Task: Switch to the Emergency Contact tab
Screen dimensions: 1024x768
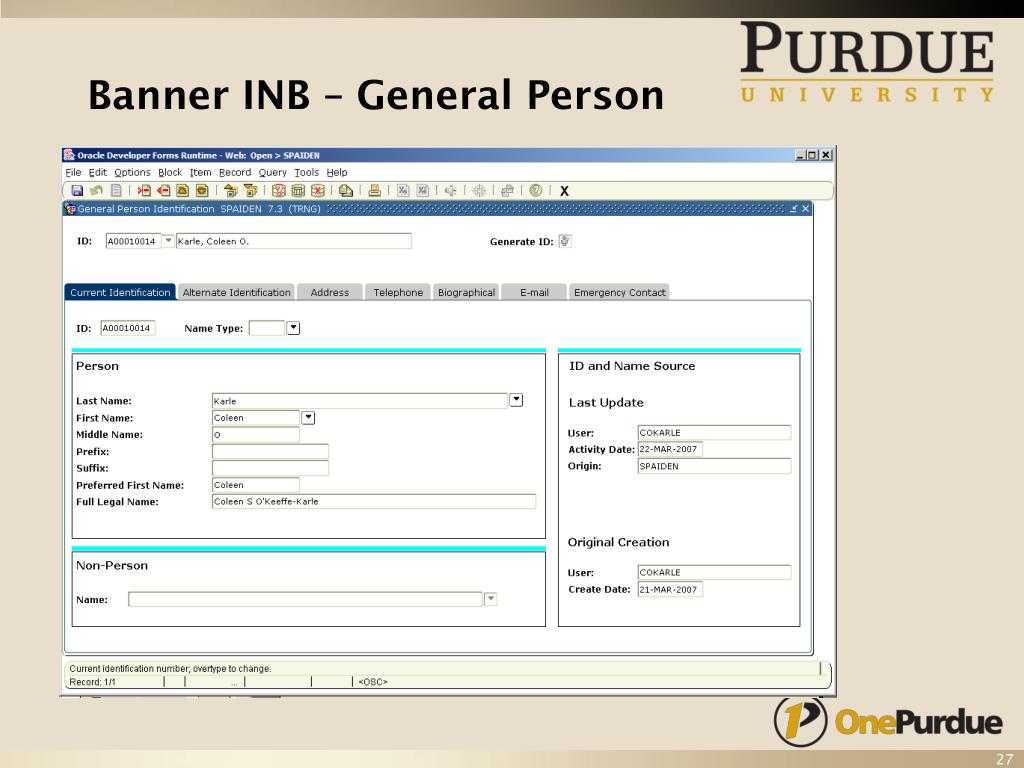Action: pyautogui.click(x=619, y=292)
